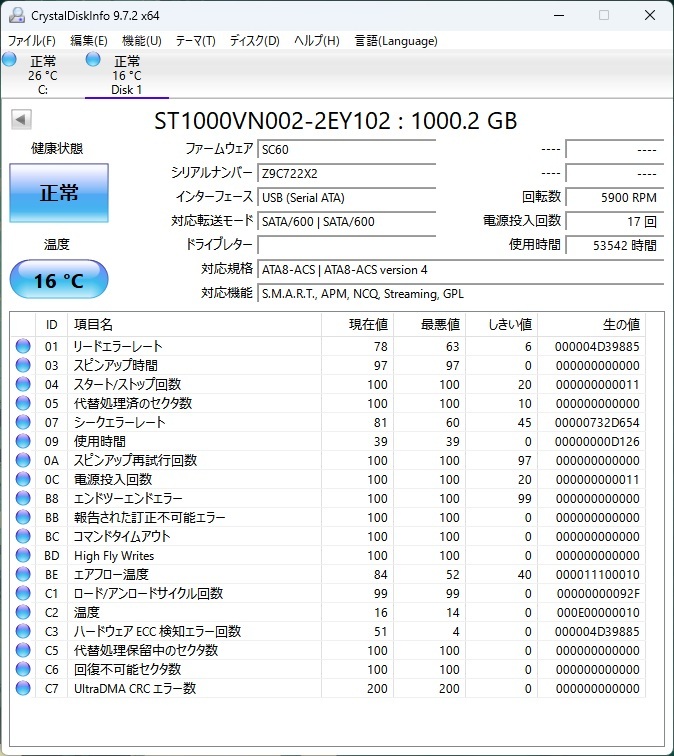Open the 編集(E) menu
The width and height of the screenshot is (674, 756).
click(89, 41)
